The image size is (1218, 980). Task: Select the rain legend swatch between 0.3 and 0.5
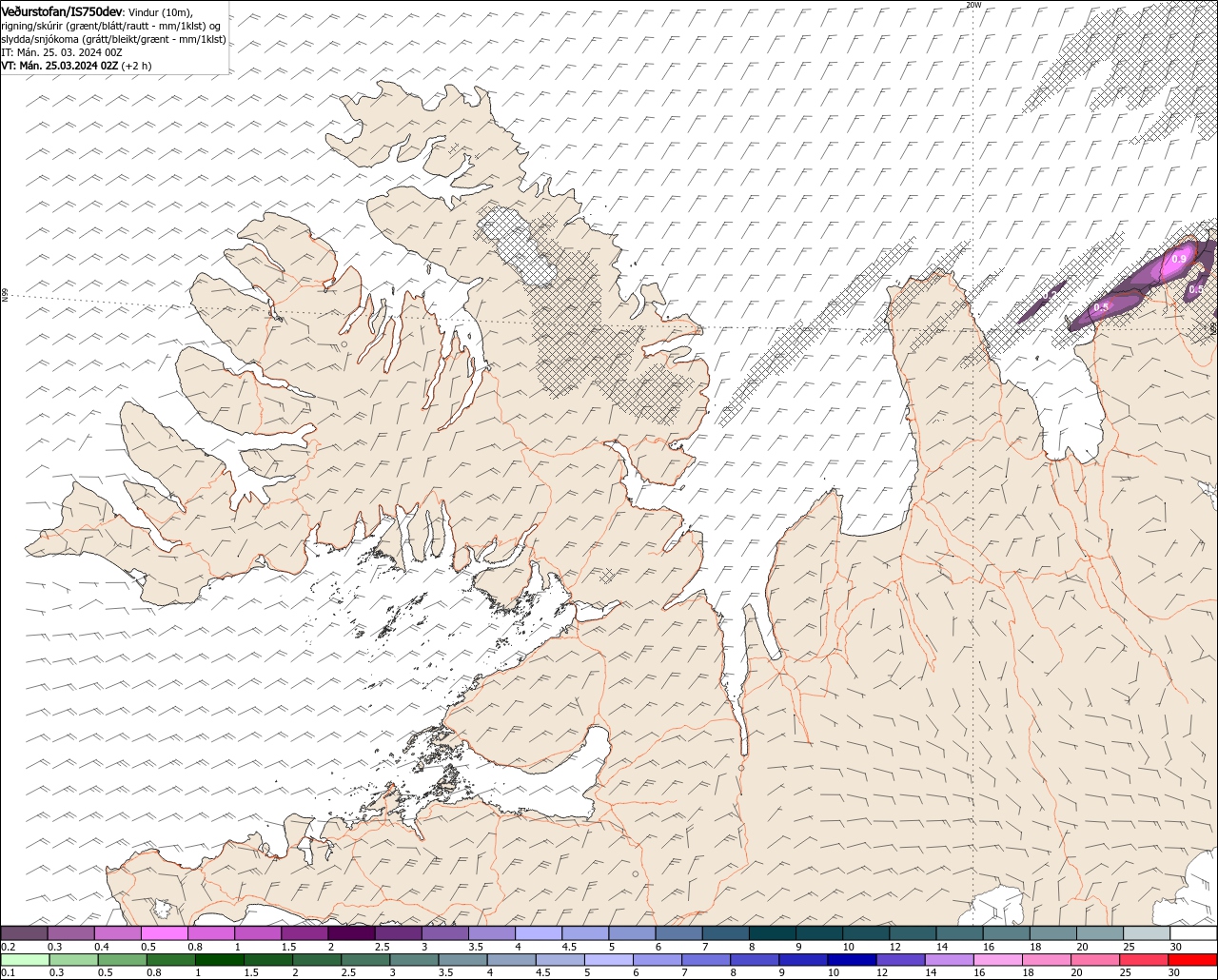[x=73, y=960]
